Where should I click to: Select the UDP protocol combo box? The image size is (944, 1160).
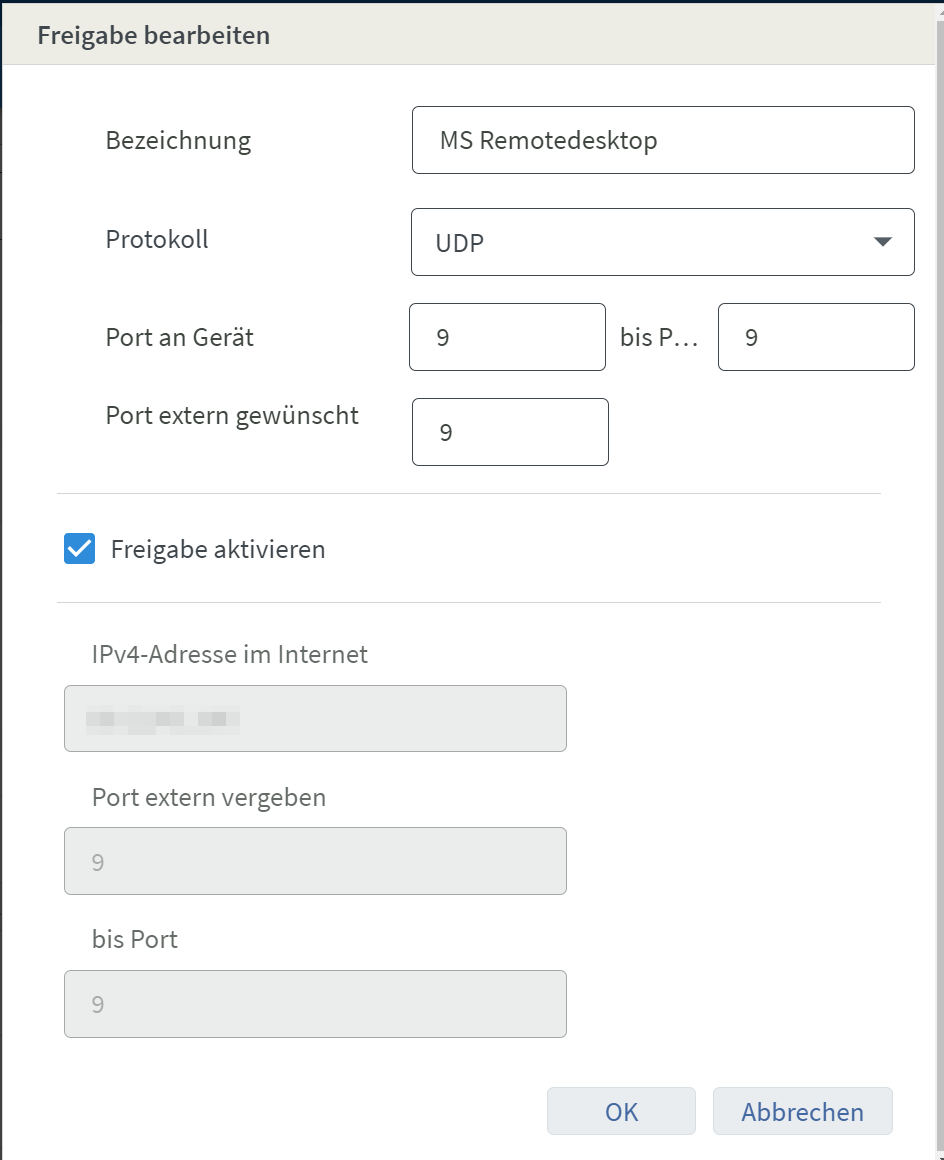click(x=640, y=242)
